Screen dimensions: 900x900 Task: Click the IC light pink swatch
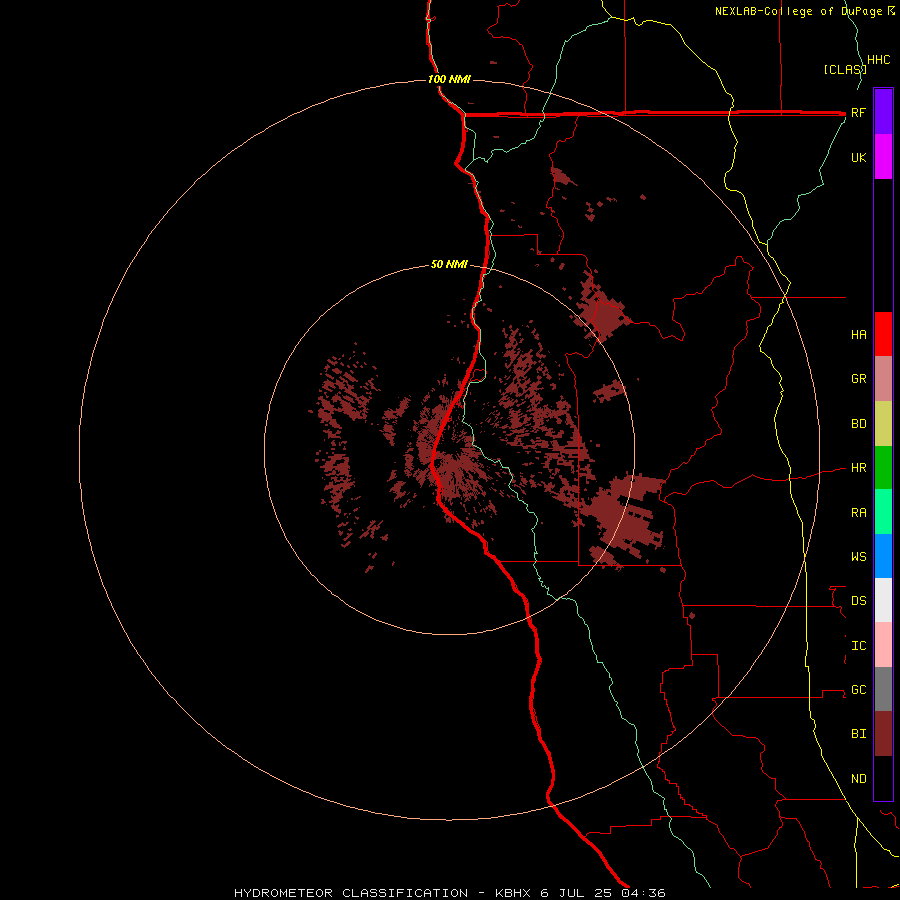(x=883, y=645)
